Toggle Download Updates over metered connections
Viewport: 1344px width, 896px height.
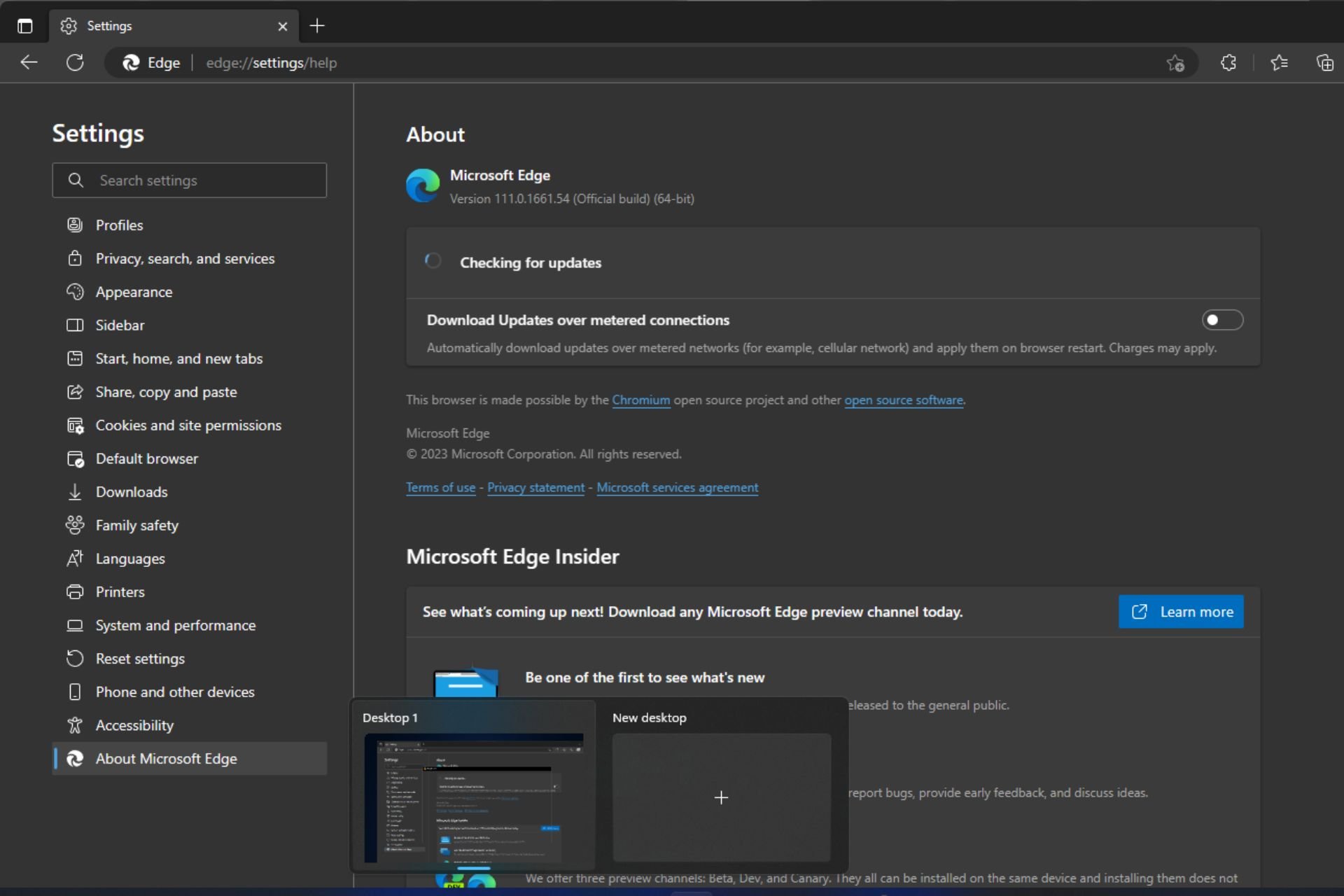pyautogui.click(x=1222, y=320)
